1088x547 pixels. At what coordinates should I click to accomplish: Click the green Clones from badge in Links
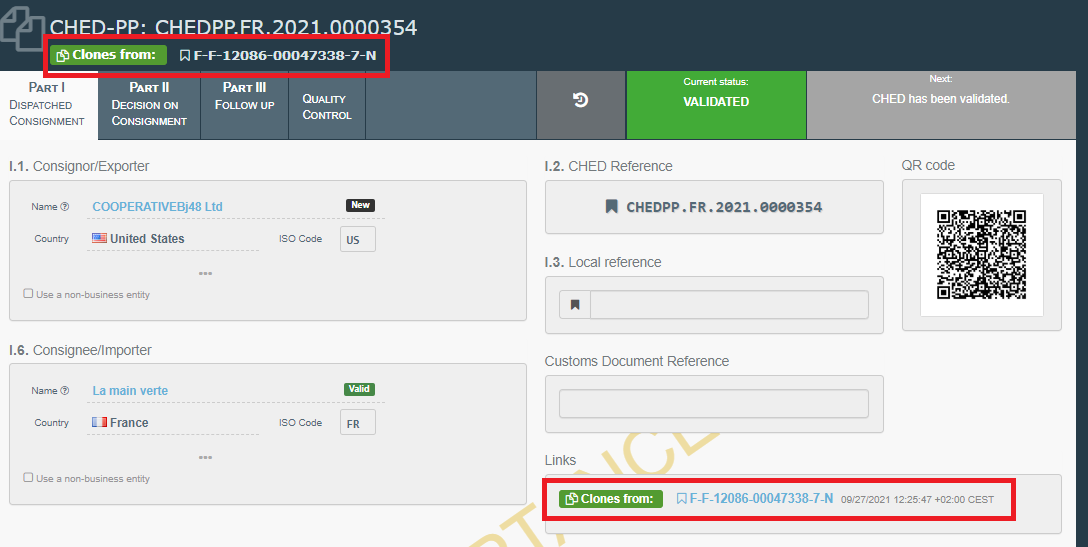(x=611, y=498)
